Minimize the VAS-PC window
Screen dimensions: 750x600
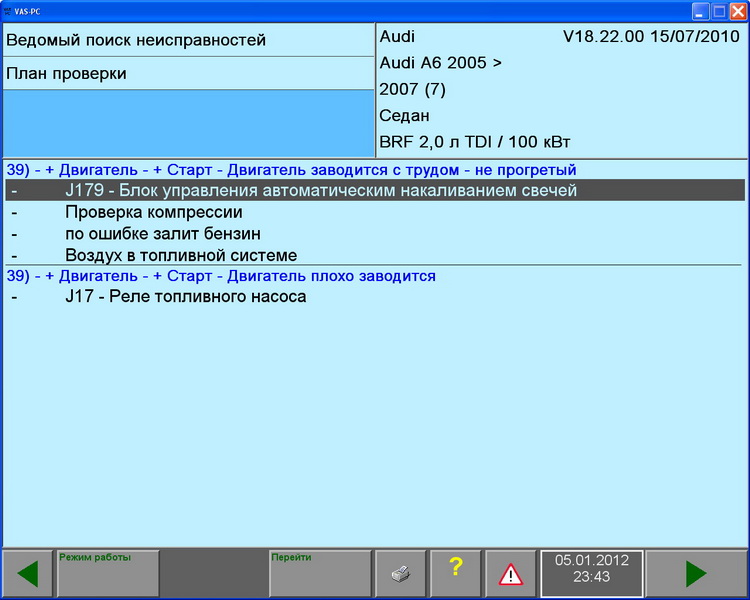699,10
